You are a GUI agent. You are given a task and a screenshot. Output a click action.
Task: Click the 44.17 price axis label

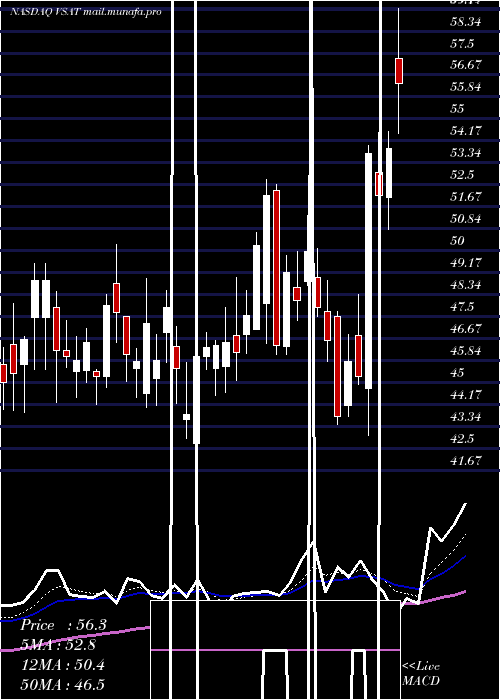point(466,395)
